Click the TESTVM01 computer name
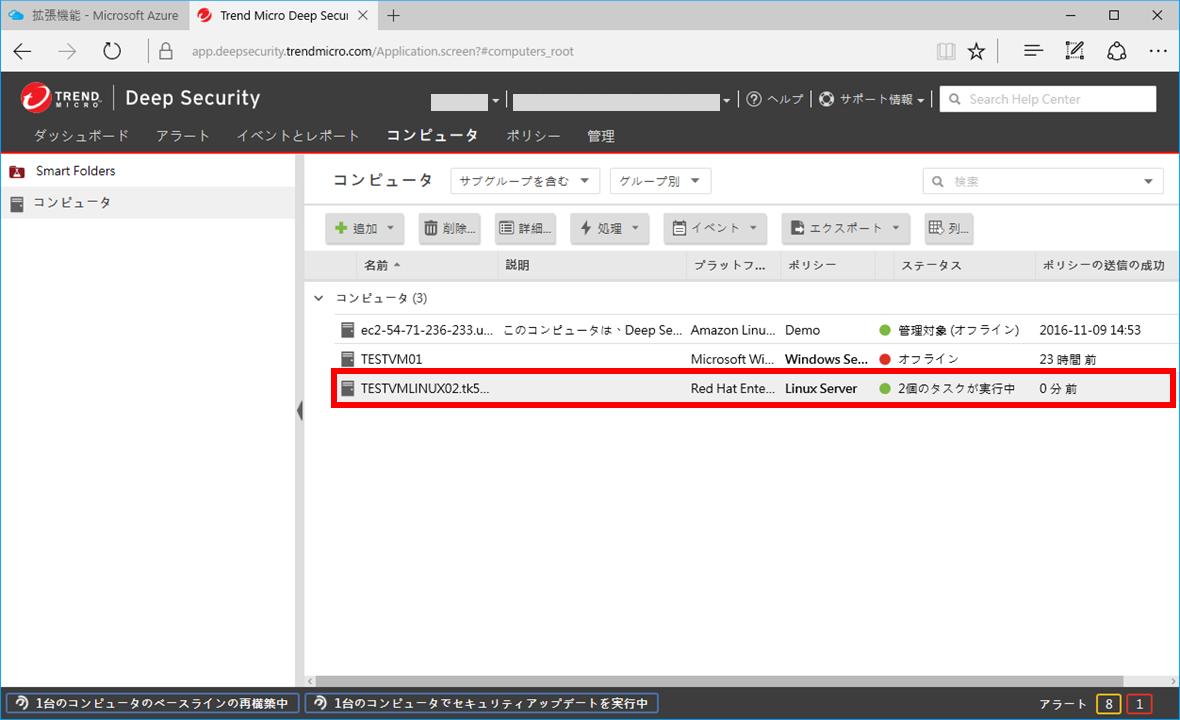 (x=391, y=359)
